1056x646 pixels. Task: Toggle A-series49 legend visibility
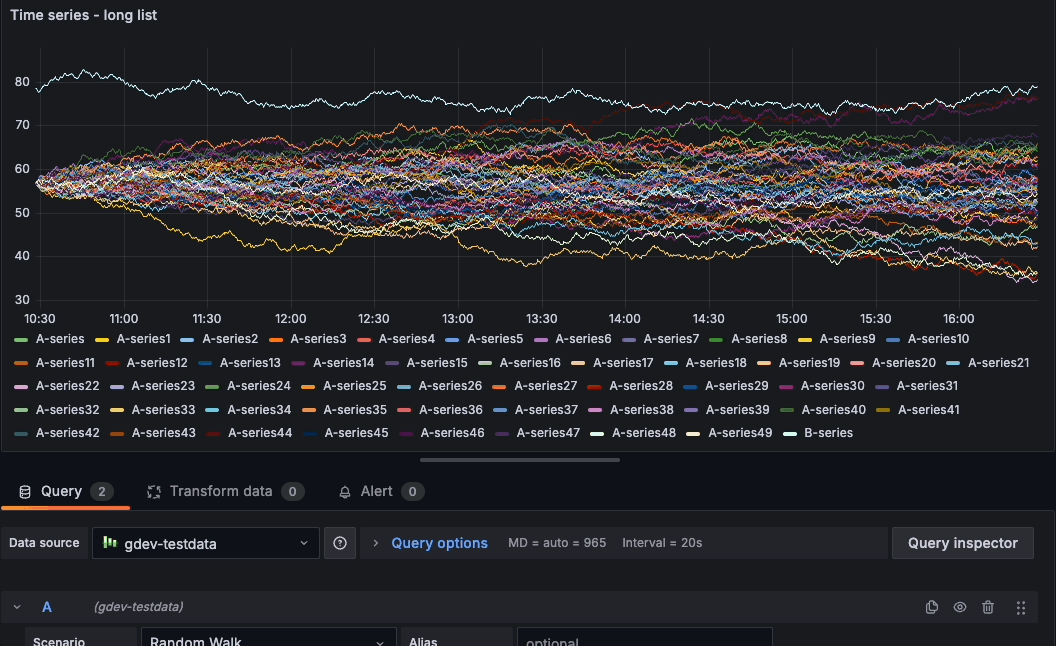click(x=740, y=433)
